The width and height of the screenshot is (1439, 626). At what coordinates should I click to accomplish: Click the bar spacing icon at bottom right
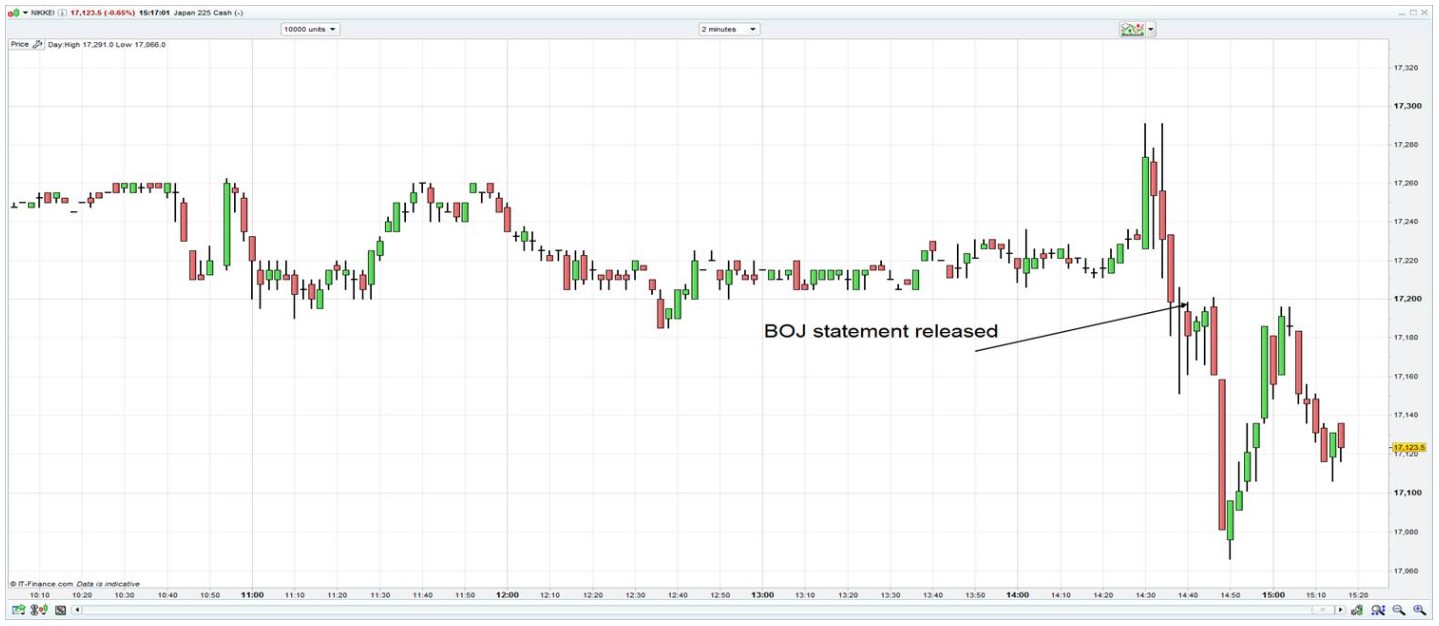(1357, 610)
